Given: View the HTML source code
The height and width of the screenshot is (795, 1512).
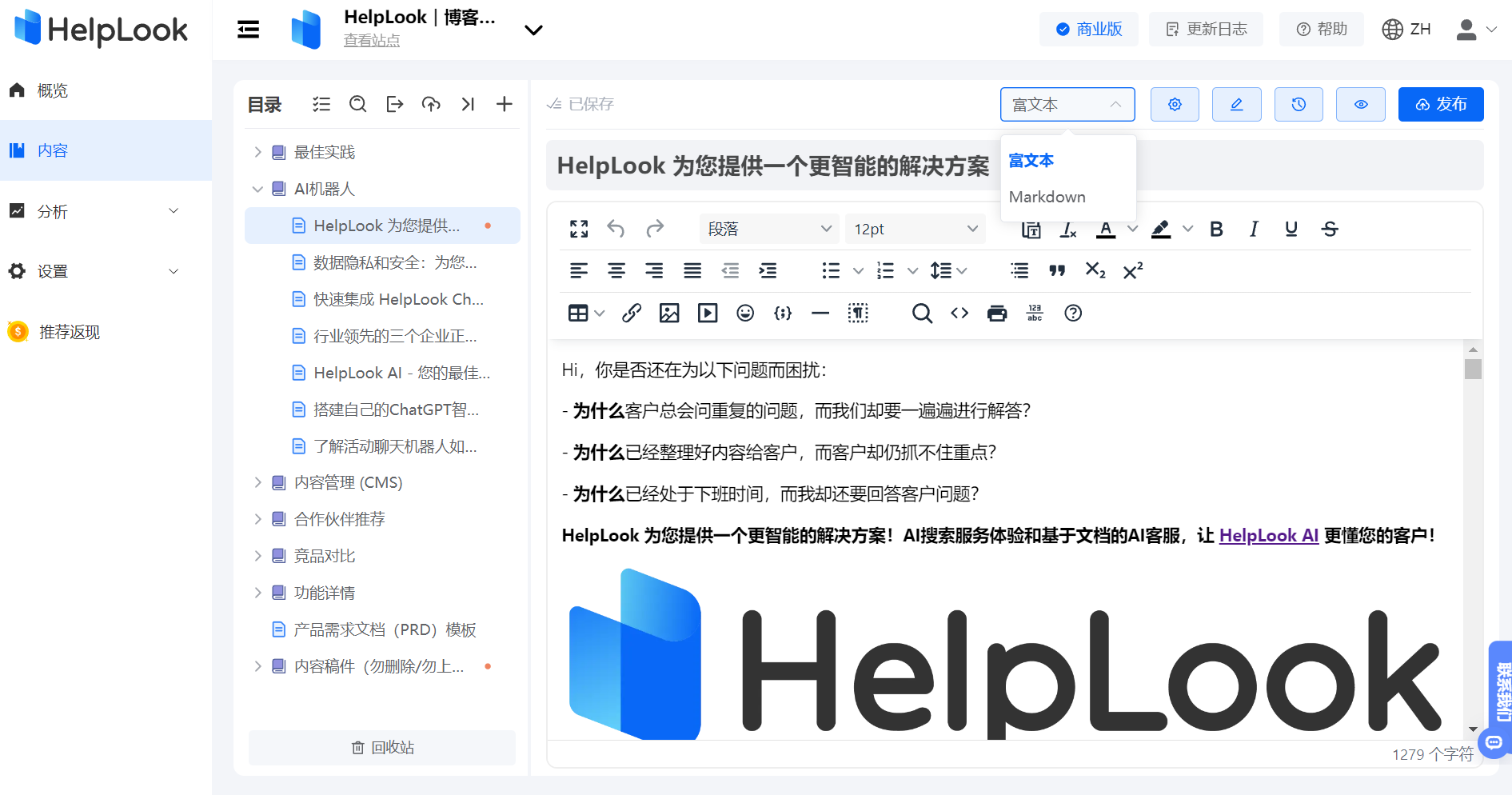Looking at the screenshot, I should click(959, 313).
